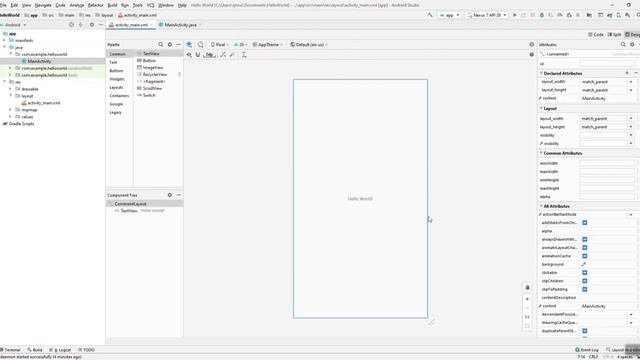Toggle the clipToPadding checkbox
The image size is (640, 360).
point(584,289)
